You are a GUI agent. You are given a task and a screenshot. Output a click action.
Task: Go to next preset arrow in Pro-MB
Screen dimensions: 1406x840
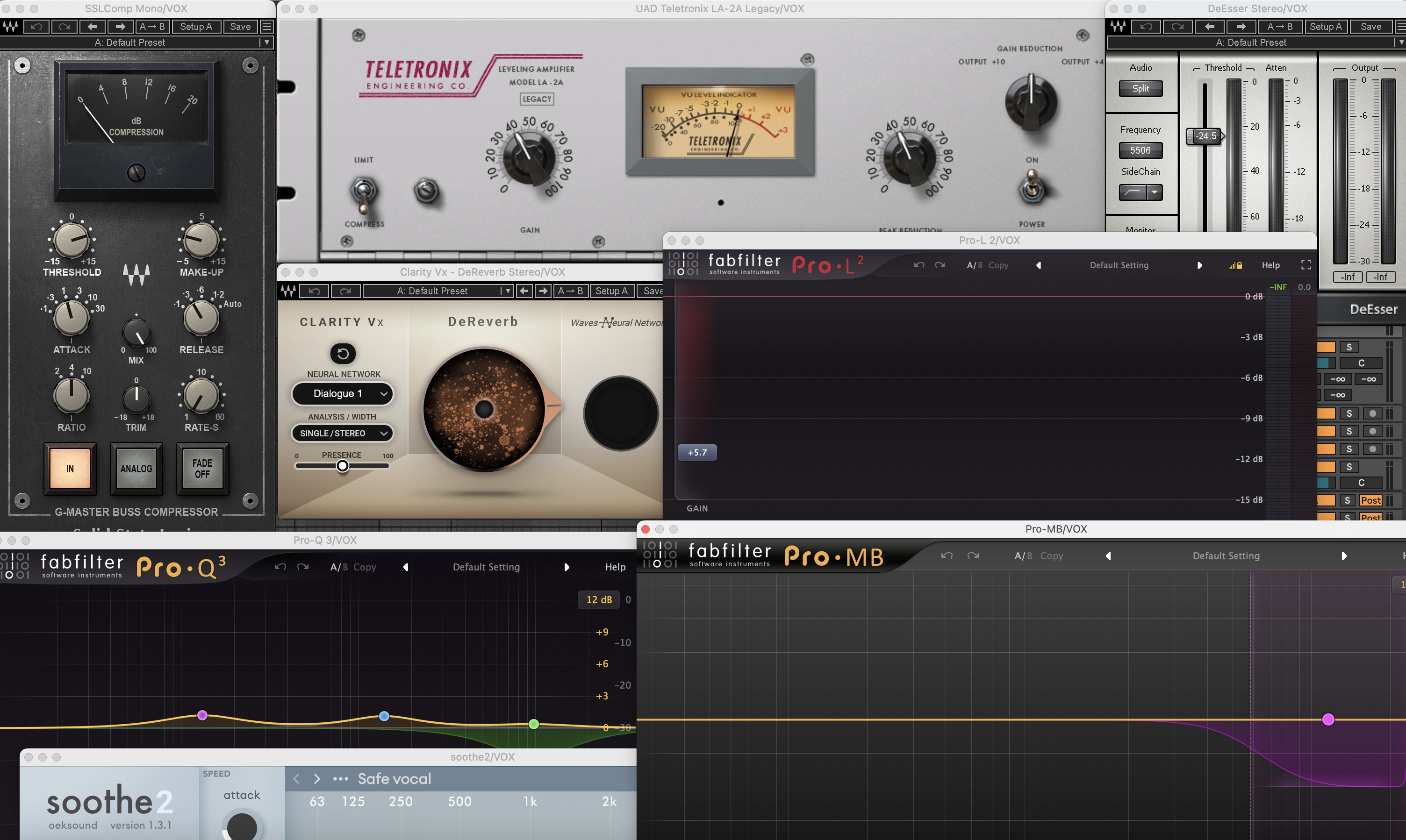(1344, 556)
